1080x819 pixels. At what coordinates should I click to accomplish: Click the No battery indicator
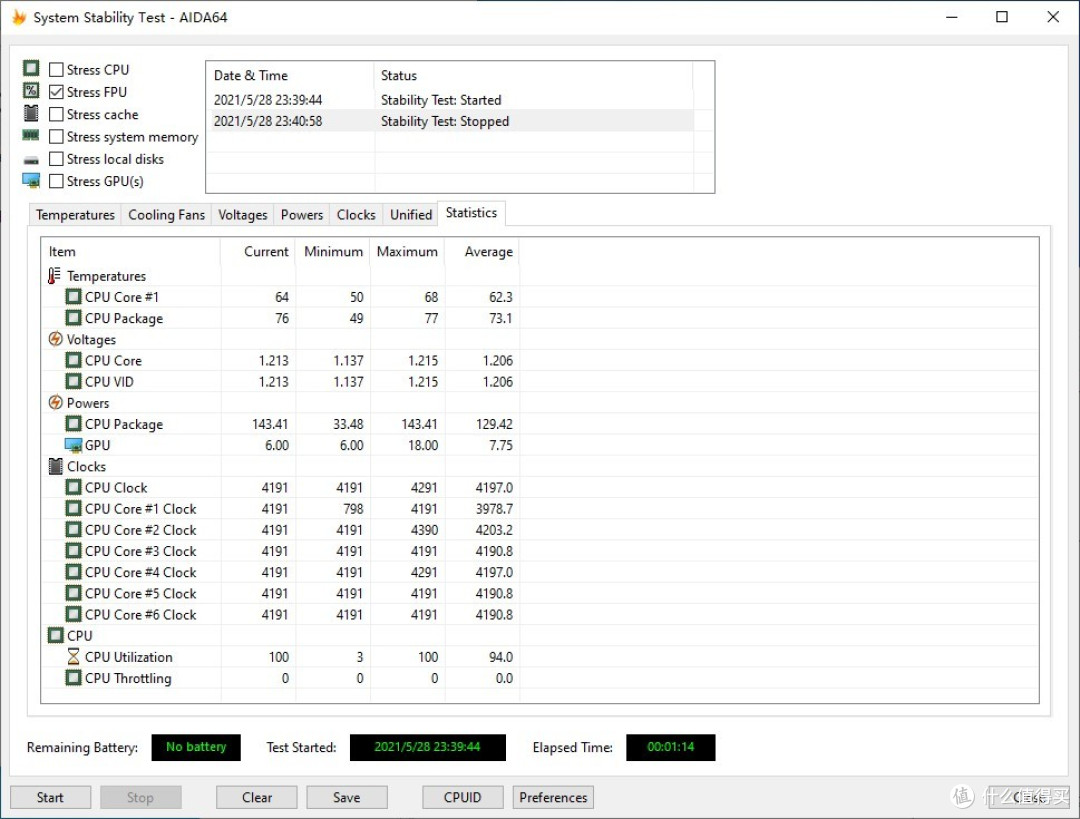click(x=196, y=747)
